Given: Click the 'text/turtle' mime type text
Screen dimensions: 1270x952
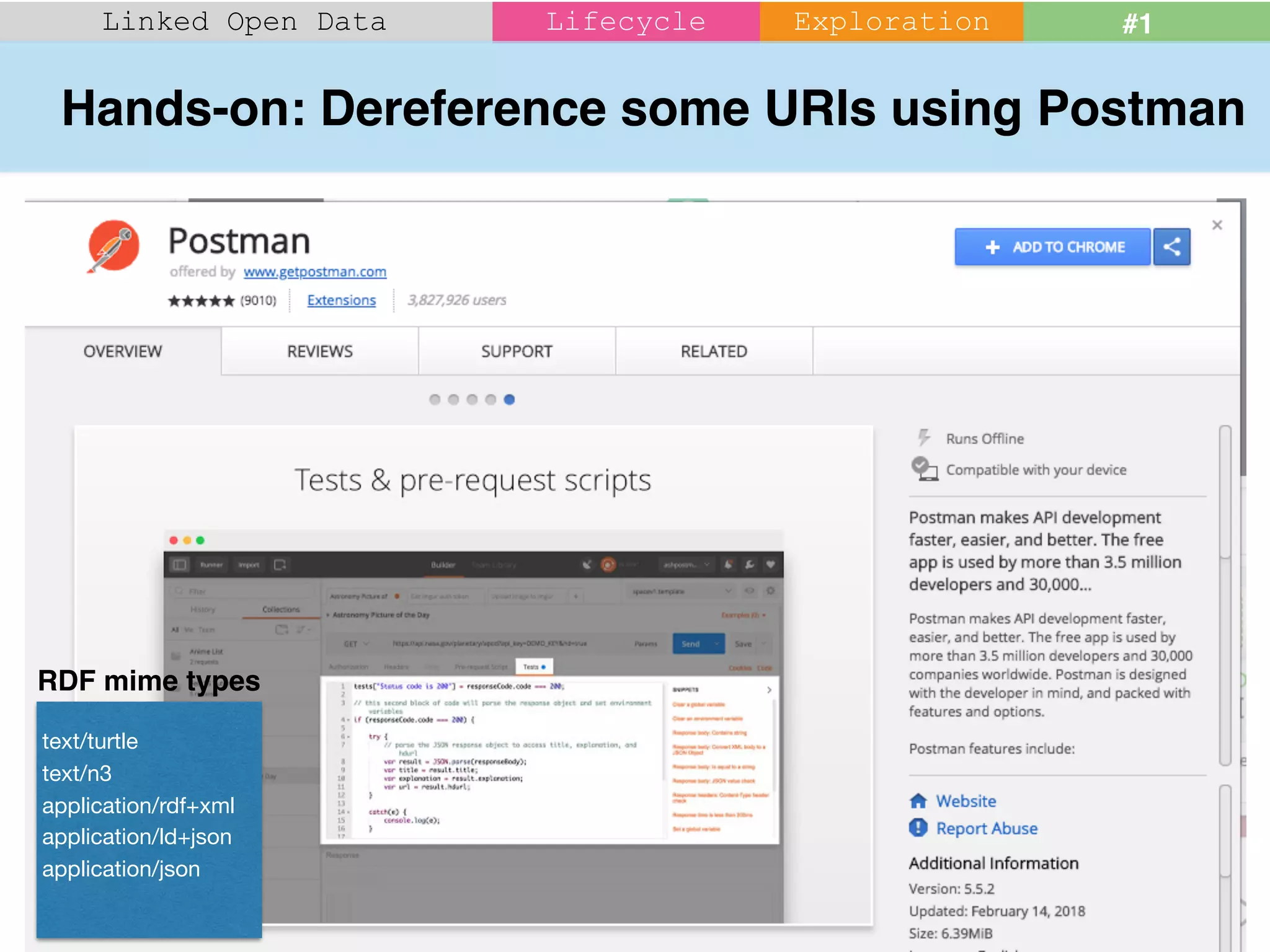Looking at the screenshot, I should 90,741.
